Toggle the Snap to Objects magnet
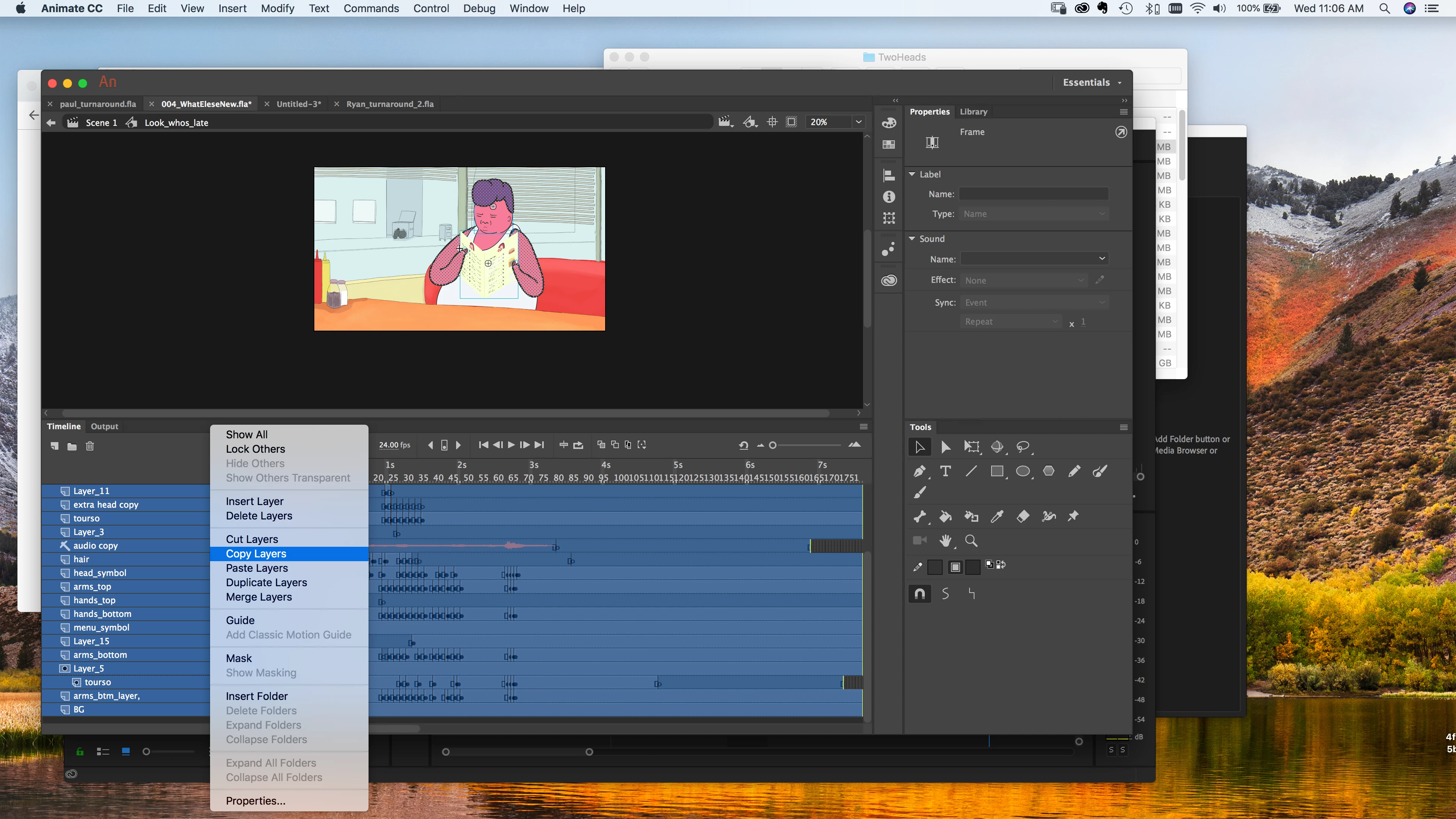Viewport: 1456px width, 819px height. [x=919, y=593]
